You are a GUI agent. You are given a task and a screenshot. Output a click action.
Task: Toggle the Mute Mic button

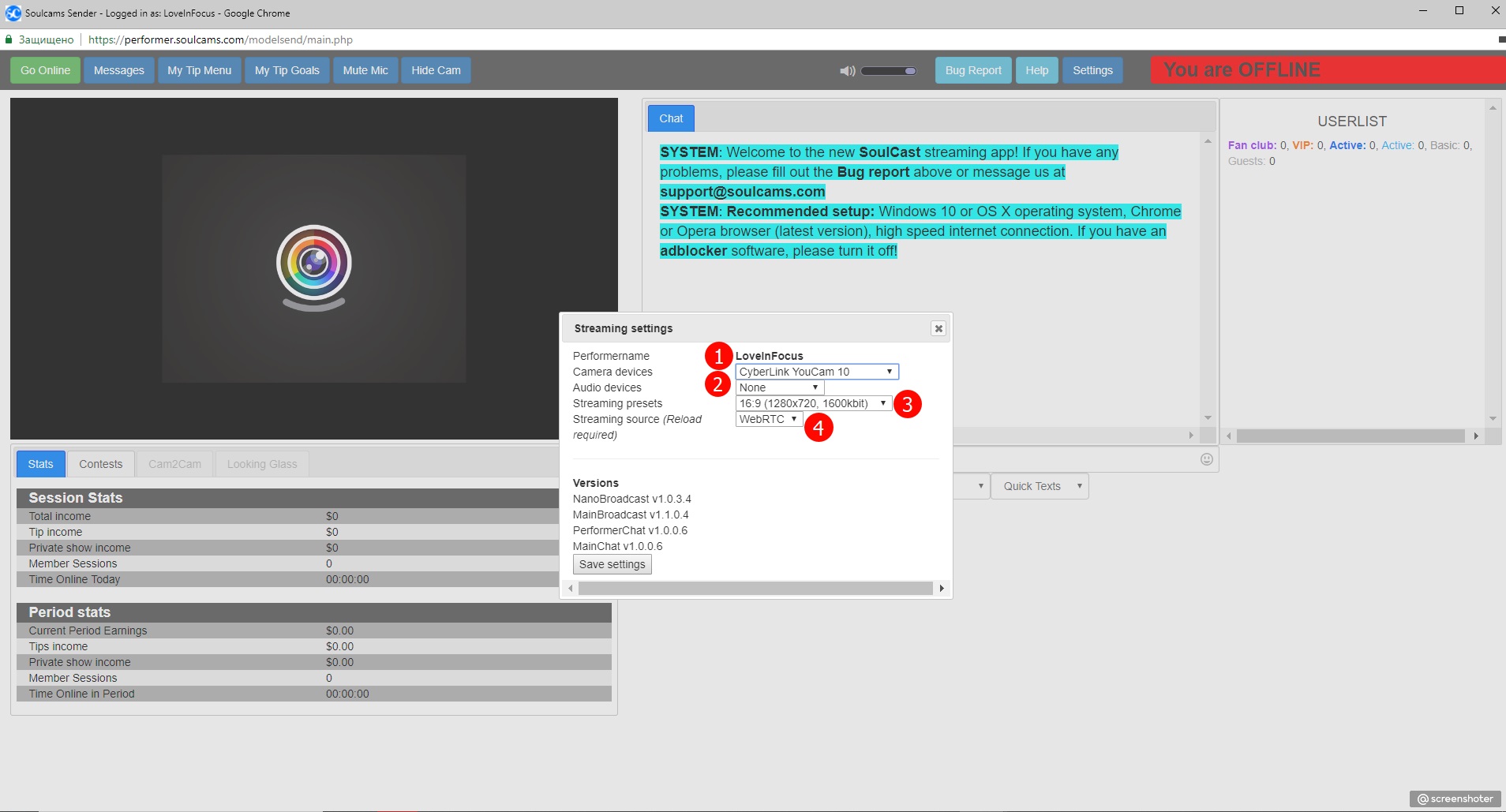(x=365, y=70)
